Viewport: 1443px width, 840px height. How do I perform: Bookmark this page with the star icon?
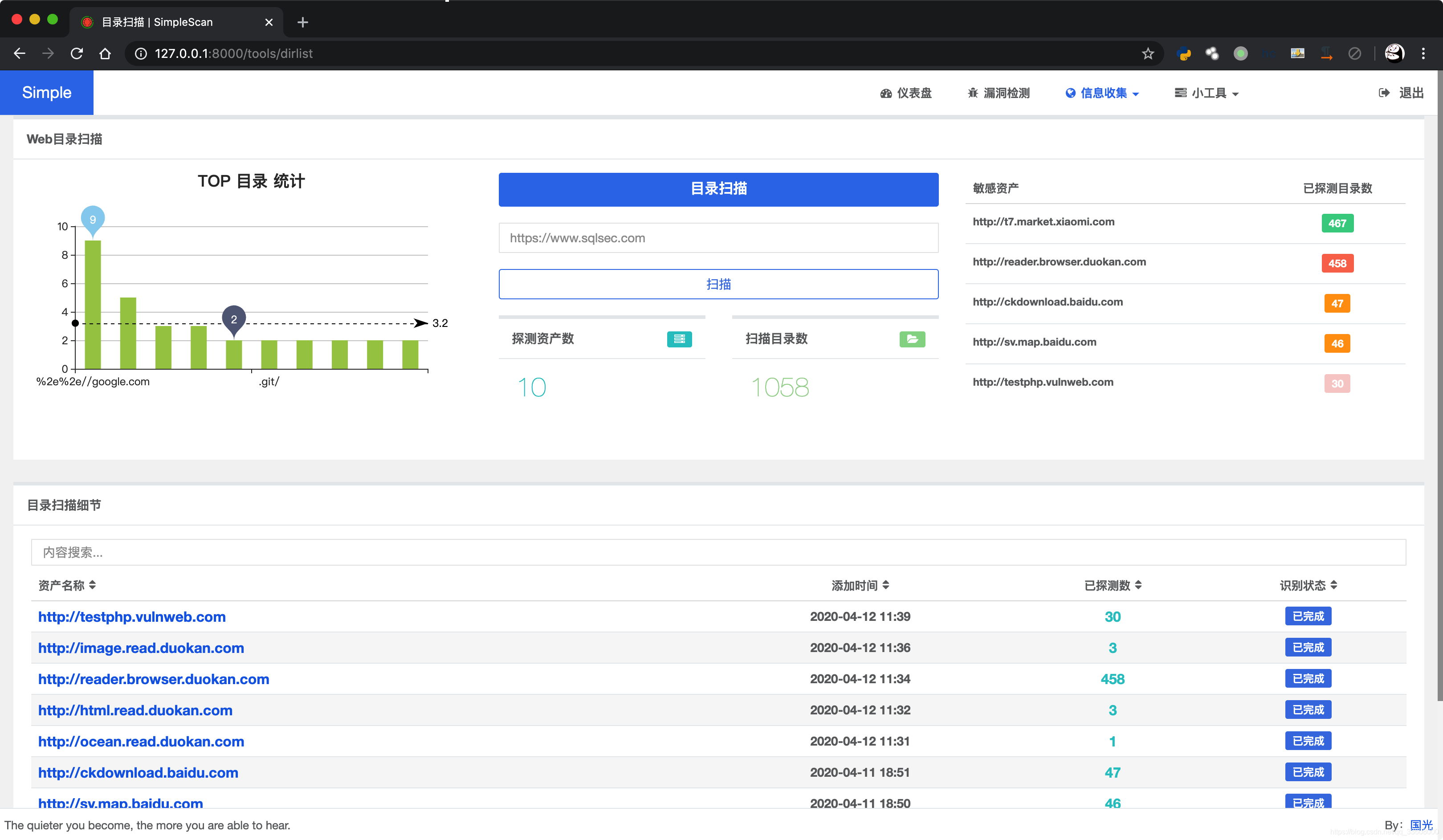tap(1148, 53)
